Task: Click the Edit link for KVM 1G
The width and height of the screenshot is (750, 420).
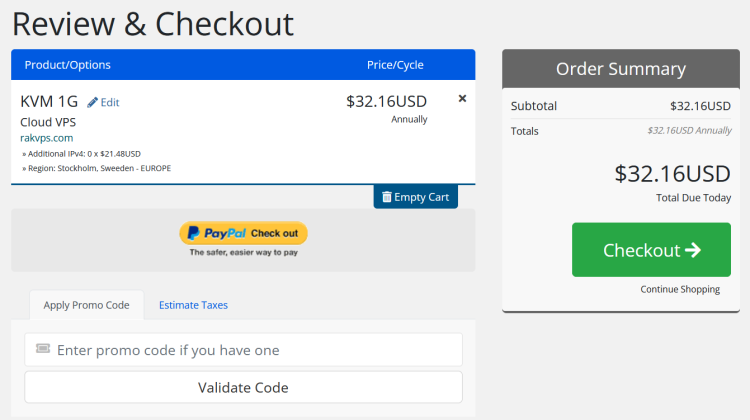Action: tap(103, 102)
